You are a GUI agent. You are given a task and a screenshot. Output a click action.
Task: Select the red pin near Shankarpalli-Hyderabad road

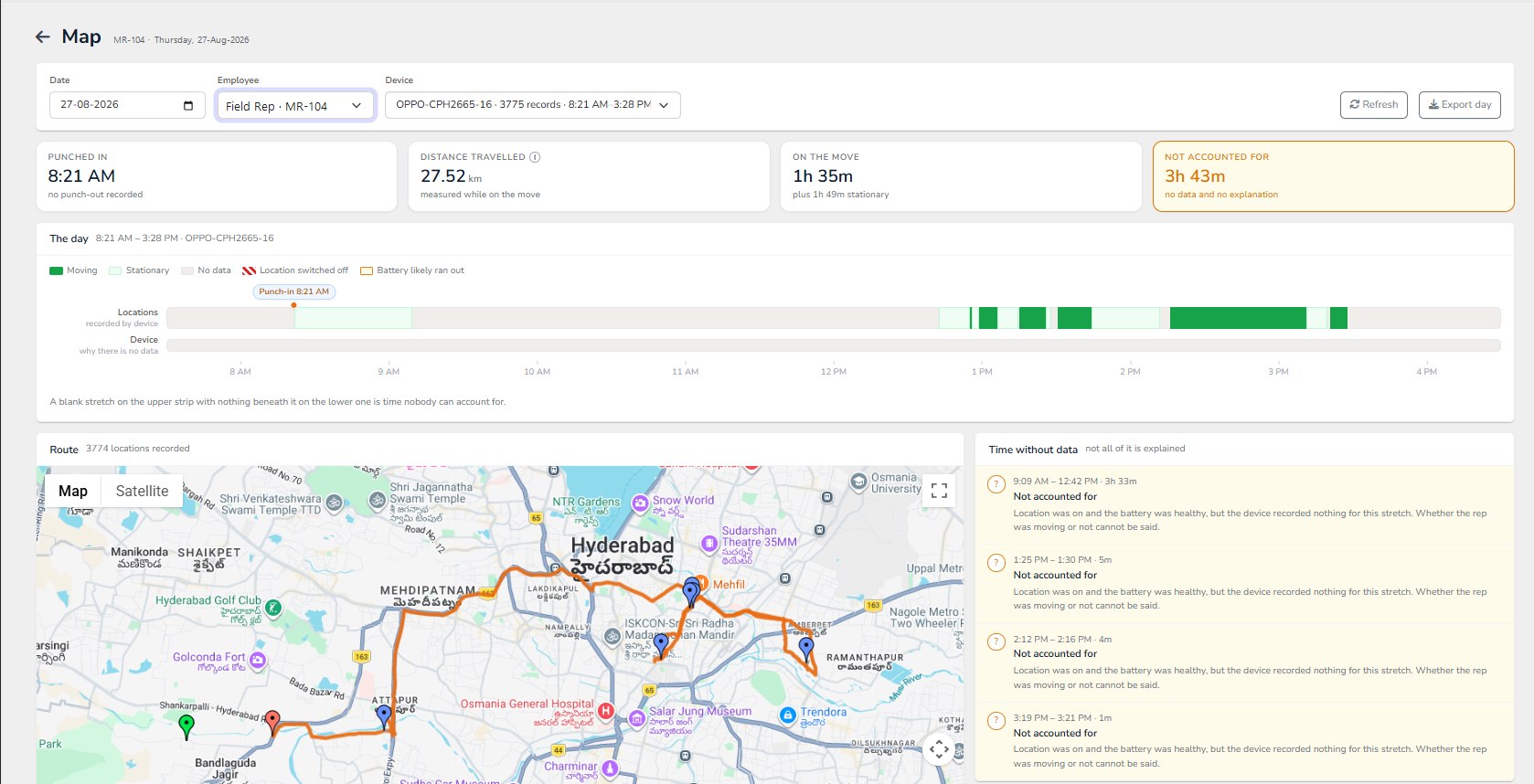[272, 722]
